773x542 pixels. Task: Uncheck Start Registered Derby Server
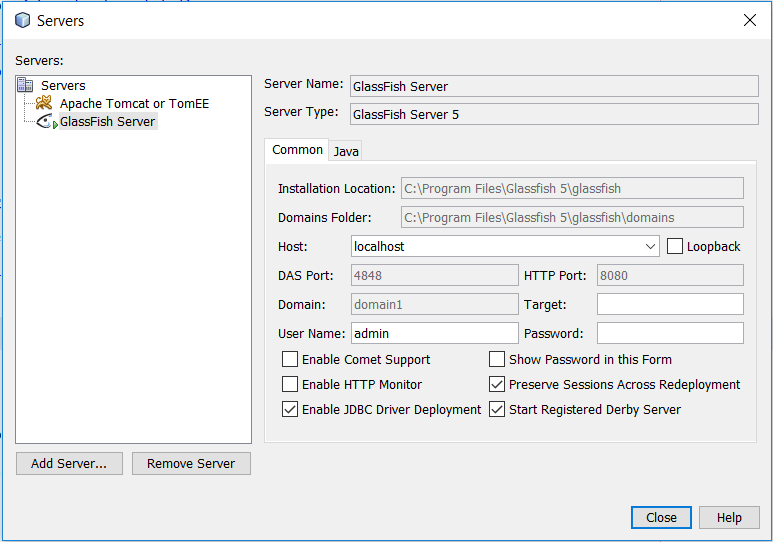[497, 409]
